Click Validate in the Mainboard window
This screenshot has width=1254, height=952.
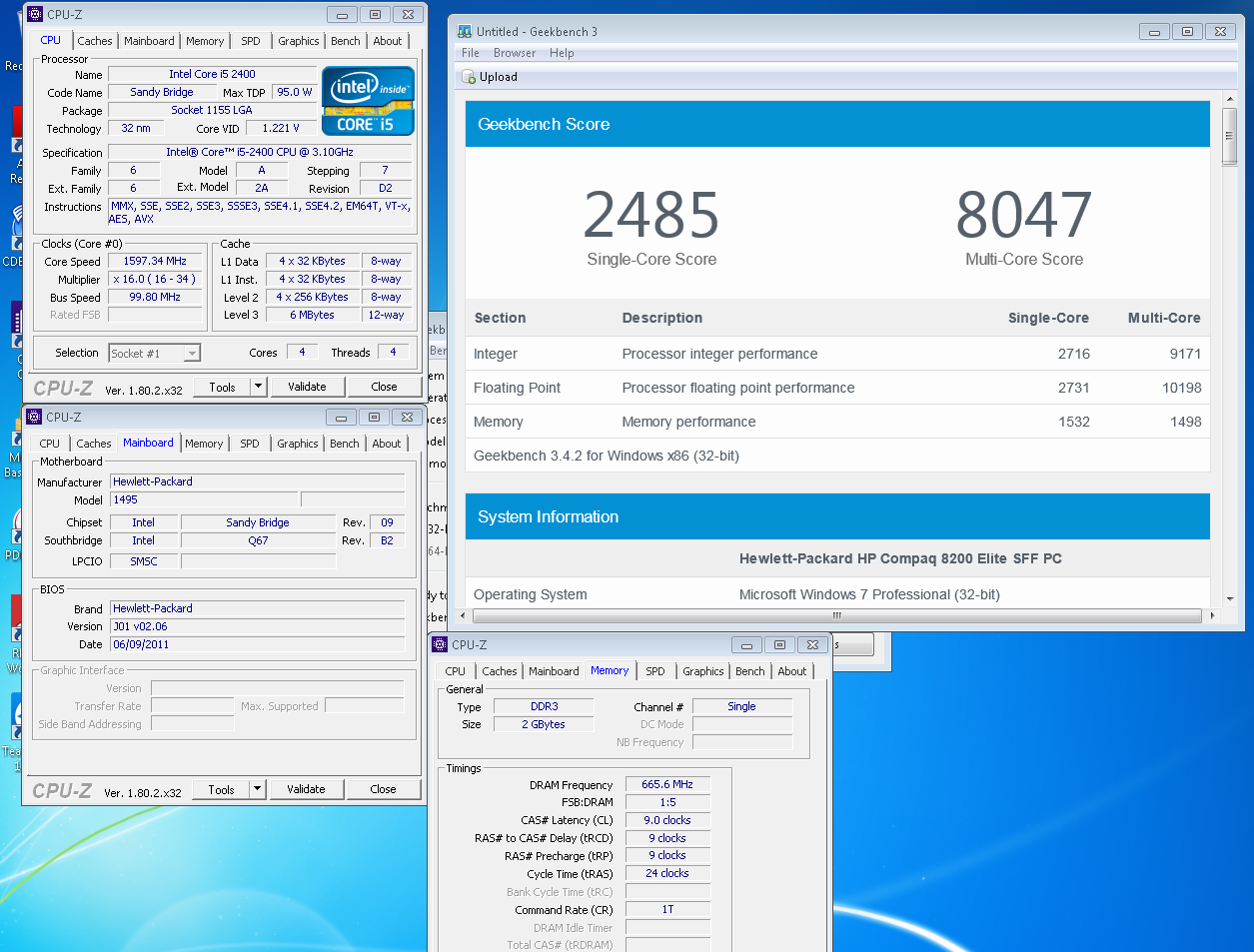pos(307,789)
